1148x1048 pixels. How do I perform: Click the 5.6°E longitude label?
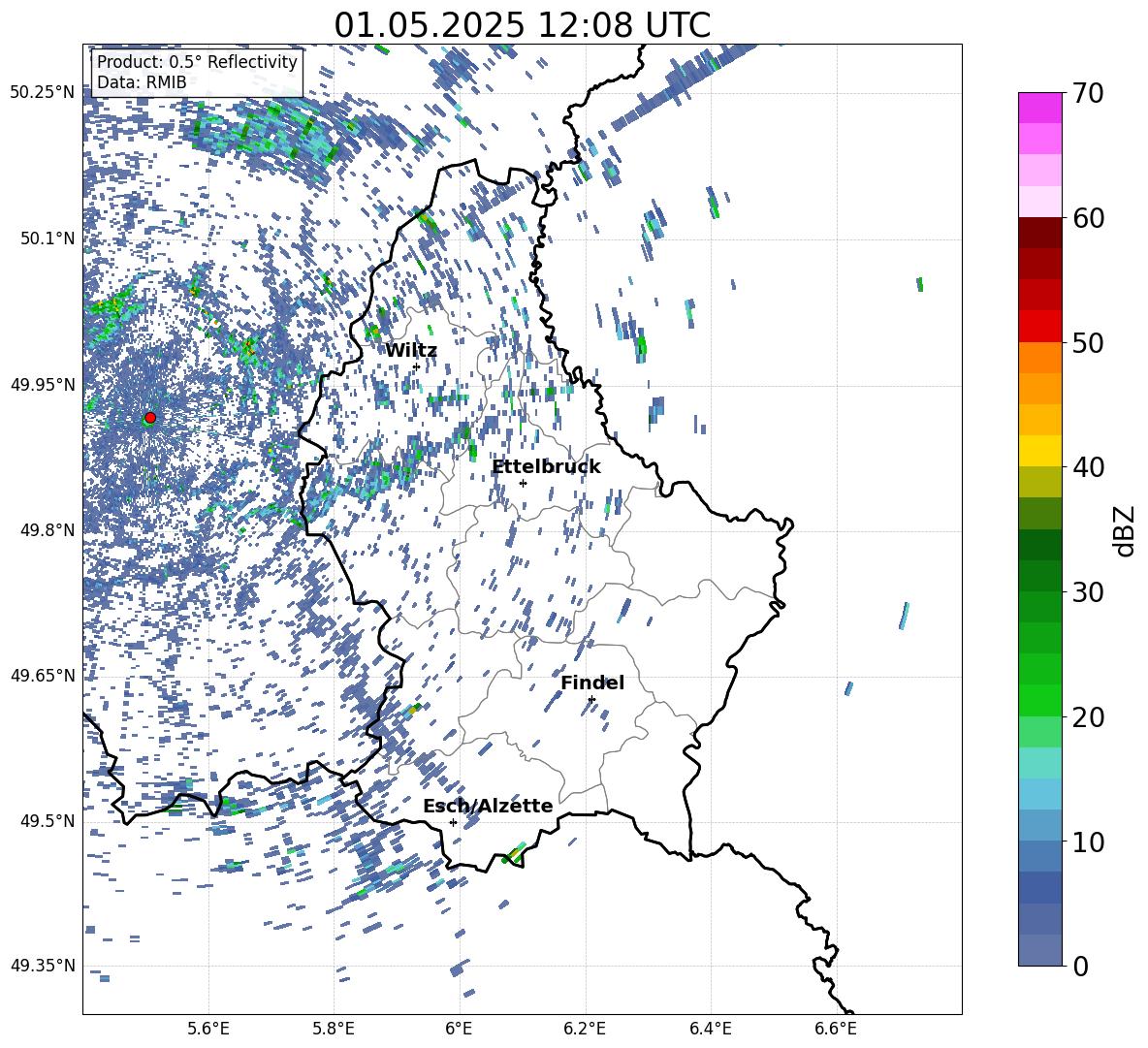[x=208, y=1029]
